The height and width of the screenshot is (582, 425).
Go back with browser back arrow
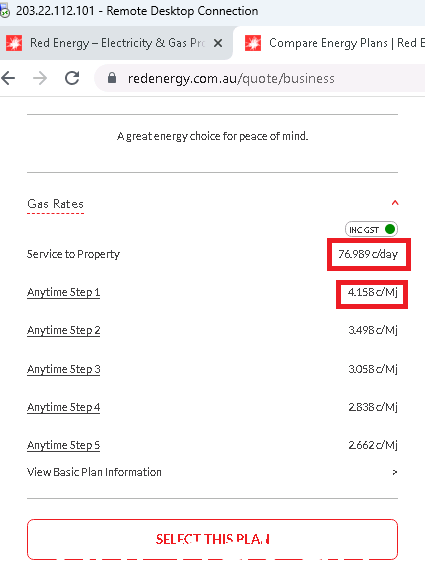tap(8, 78)
